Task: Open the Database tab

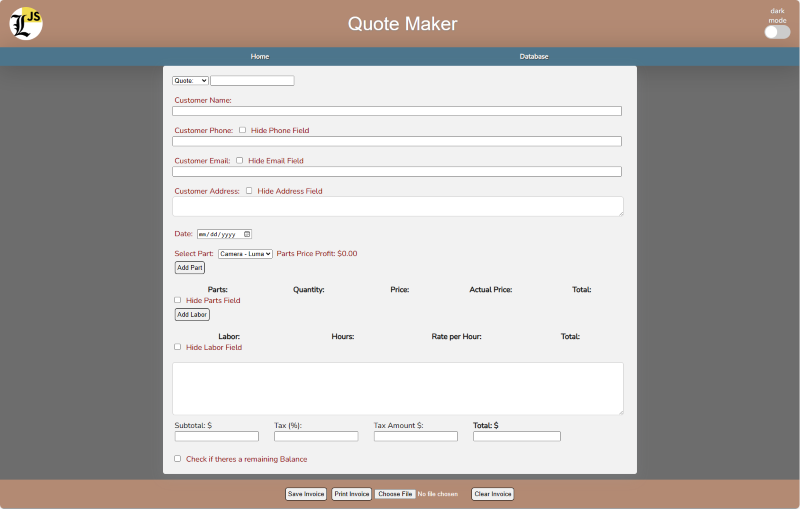Action: (x=534, y=57)
